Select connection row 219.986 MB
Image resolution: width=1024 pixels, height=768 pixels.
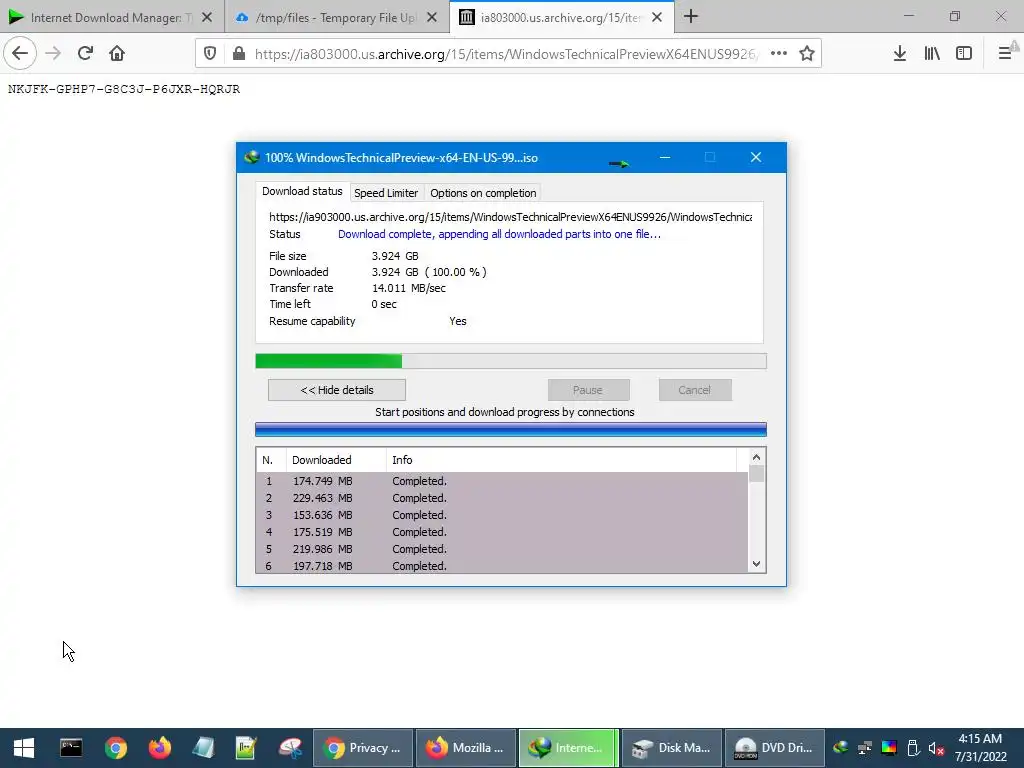[502, 549]
